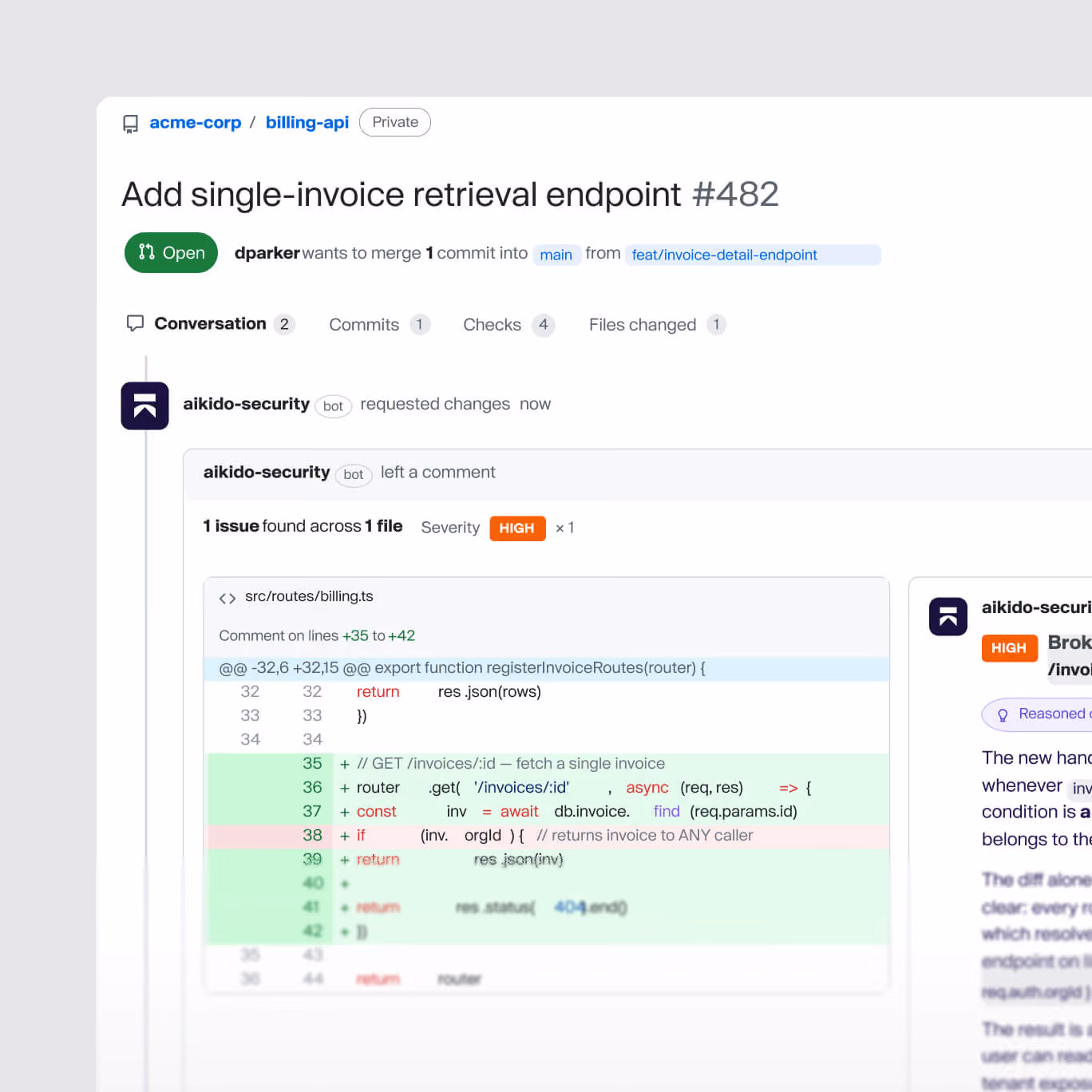Select the main base branch label
Viewport: 1092px width, 1092px height.
pos(556,255)
